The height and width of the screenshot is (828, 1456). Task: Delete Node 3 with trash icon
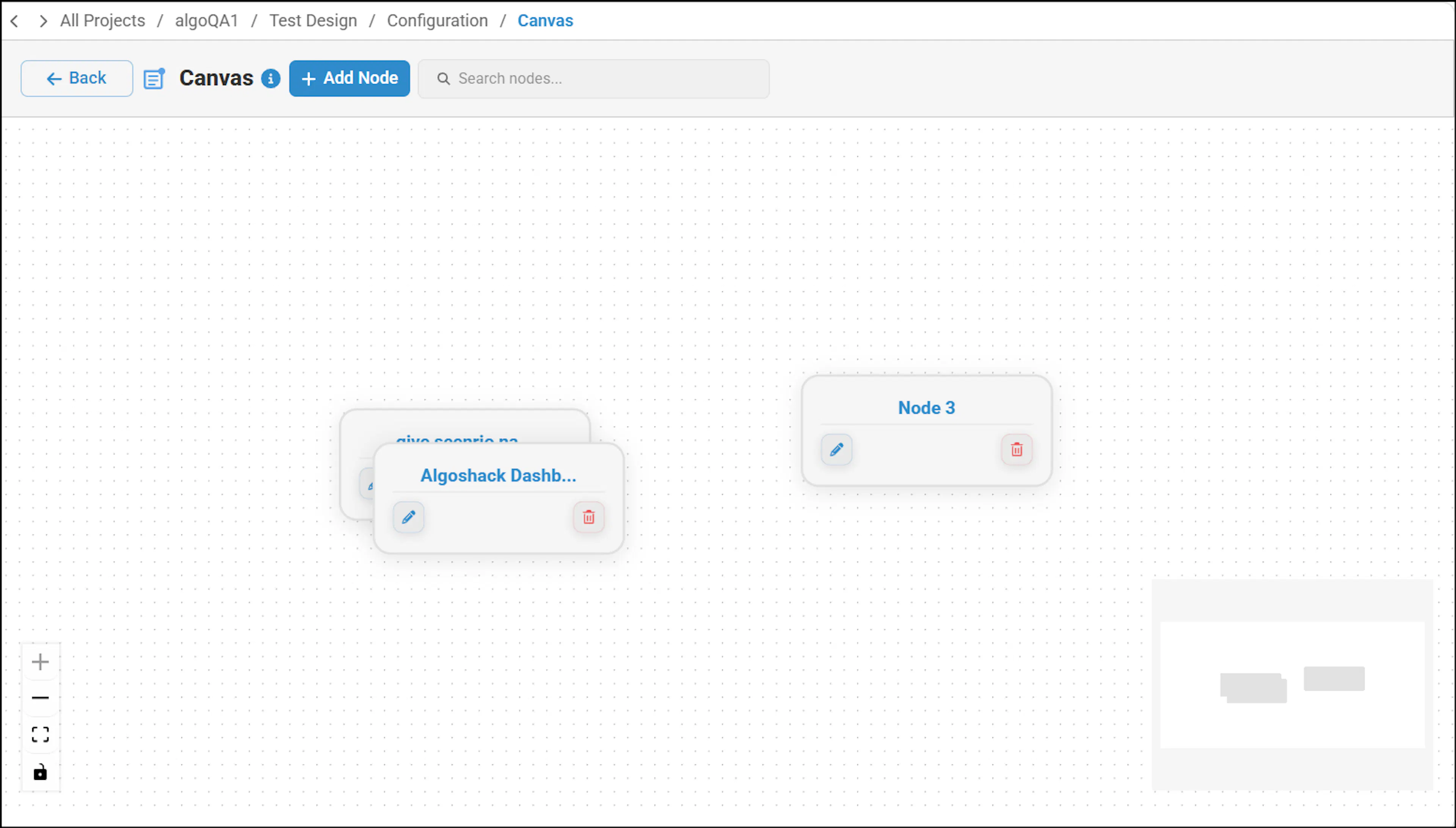point(1017,449)
